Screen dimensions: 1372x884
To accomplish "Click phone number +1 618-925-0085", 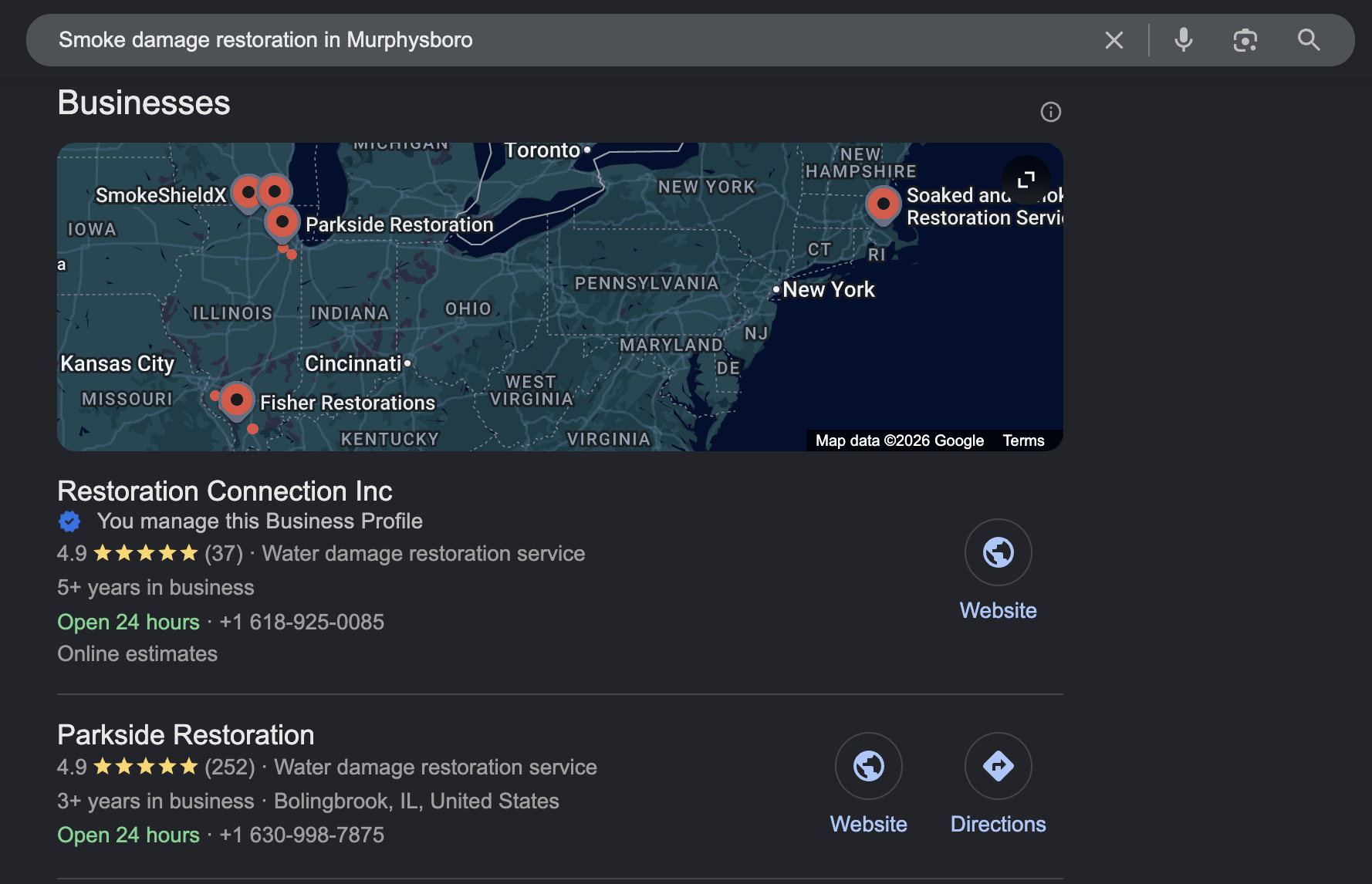I will (302, 622).
